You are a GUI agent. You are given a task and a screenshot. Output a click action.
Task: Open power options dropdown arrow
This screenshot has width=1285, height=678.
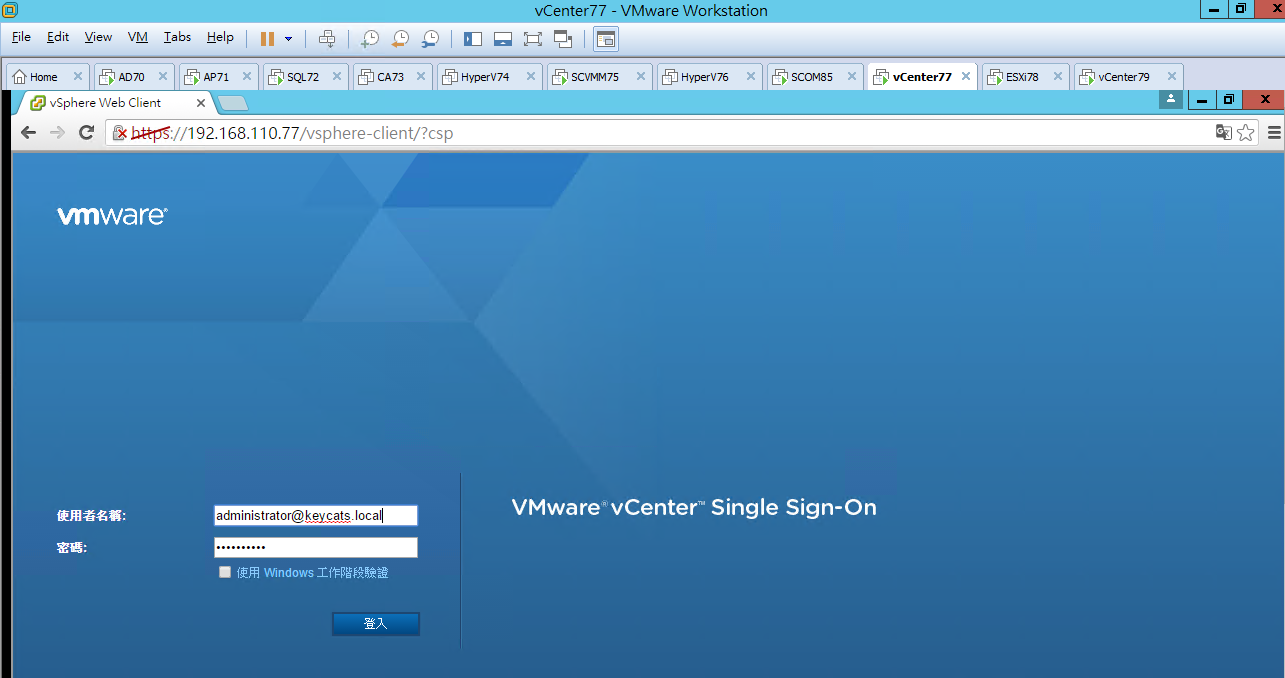(289, 39)
